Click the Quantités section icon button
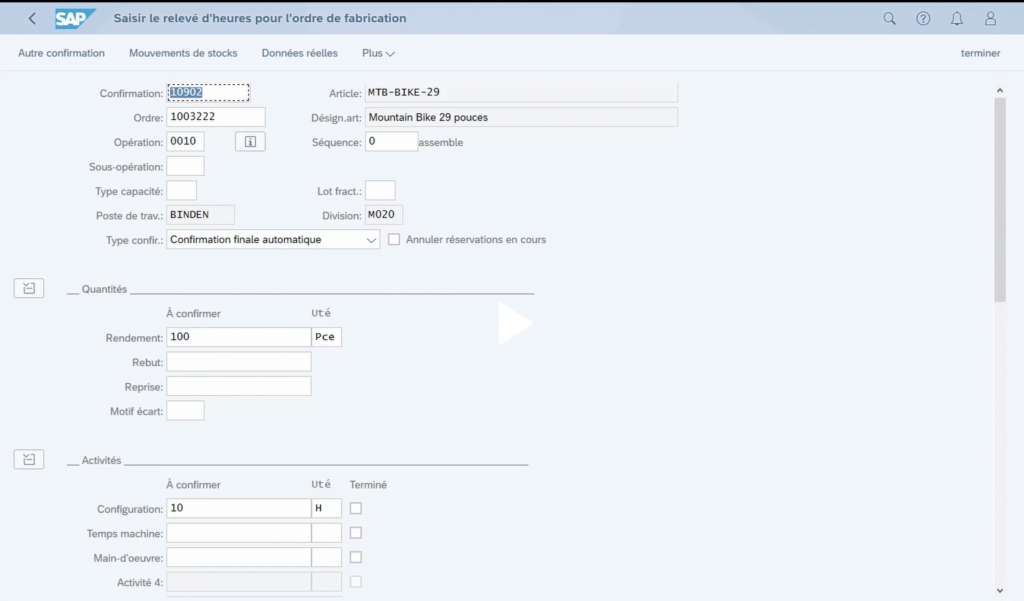This screenshot has width=1024, height=601. click(x=29, y=289)
